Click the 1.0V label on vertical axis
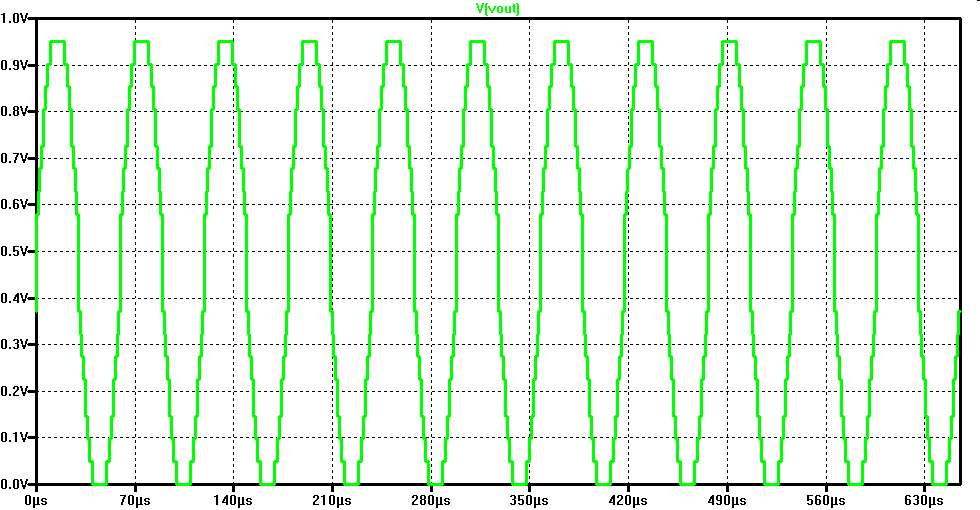Image resolution: width=980 pixels, height=510 pixels. pos(16,18)
